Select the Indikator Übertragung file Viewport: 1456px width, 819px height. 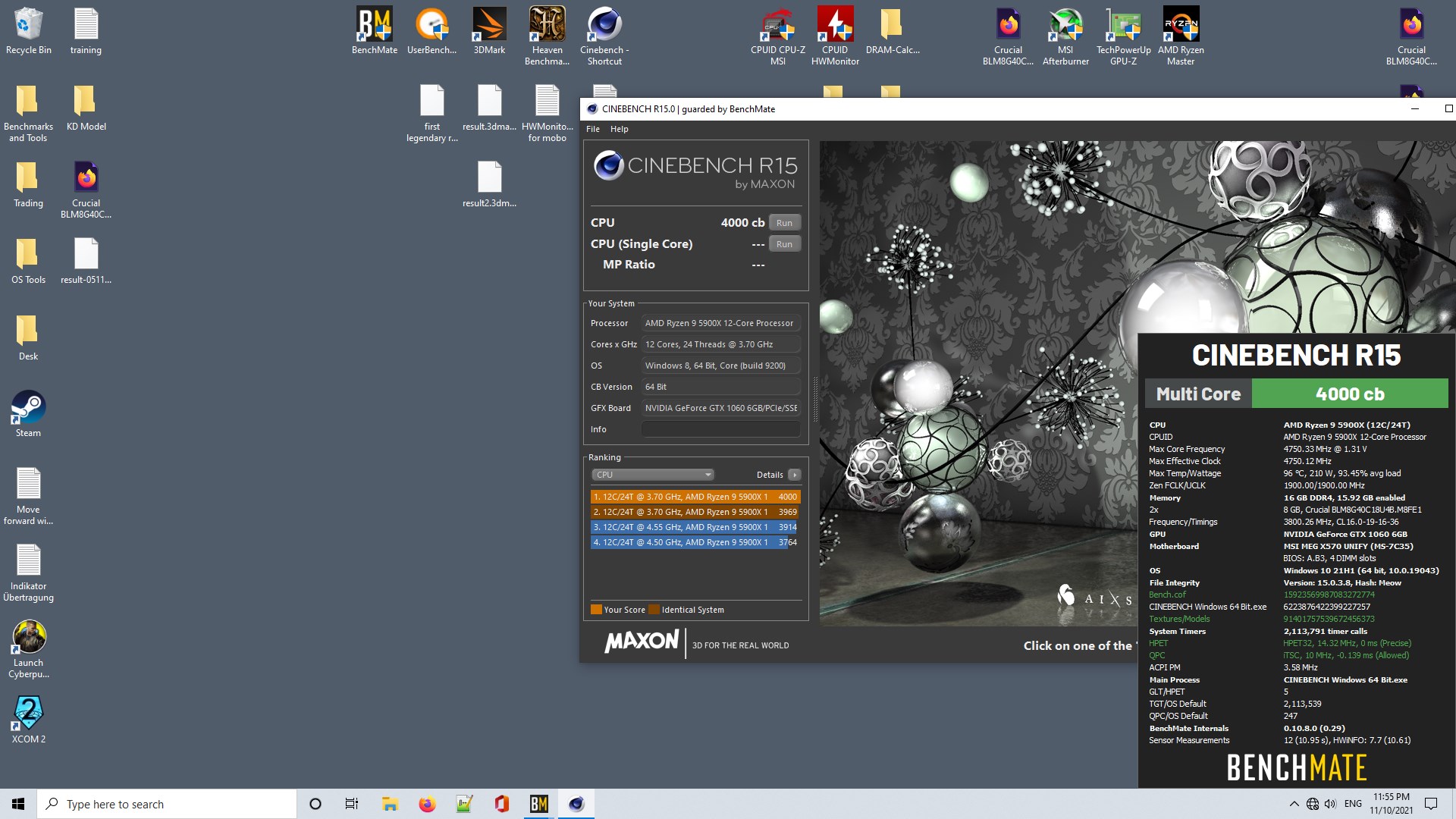point(29,573)
